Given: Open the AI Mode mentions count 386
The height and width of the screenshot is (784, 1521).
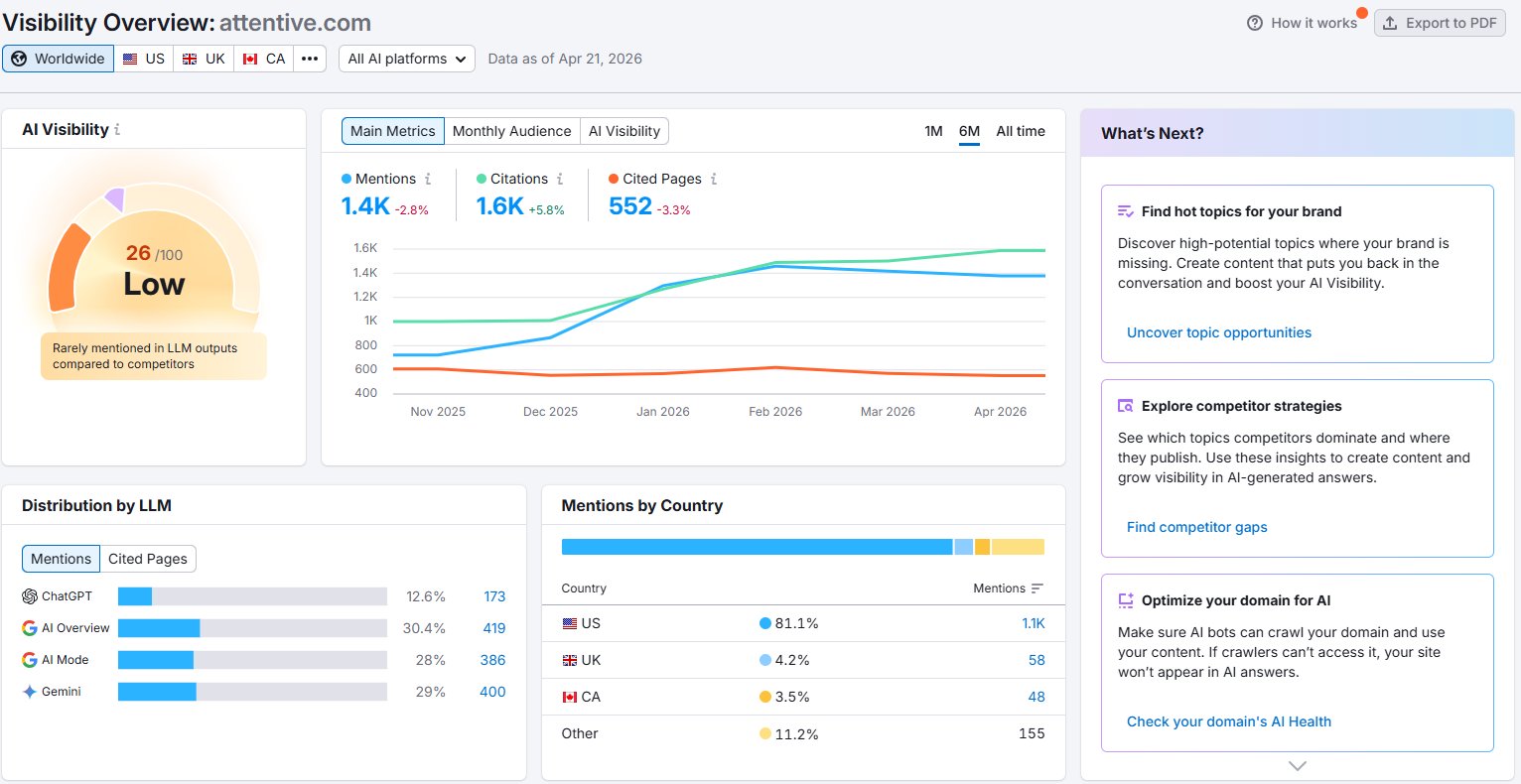Looking at the screenshot, I should (x=492, y=660).
